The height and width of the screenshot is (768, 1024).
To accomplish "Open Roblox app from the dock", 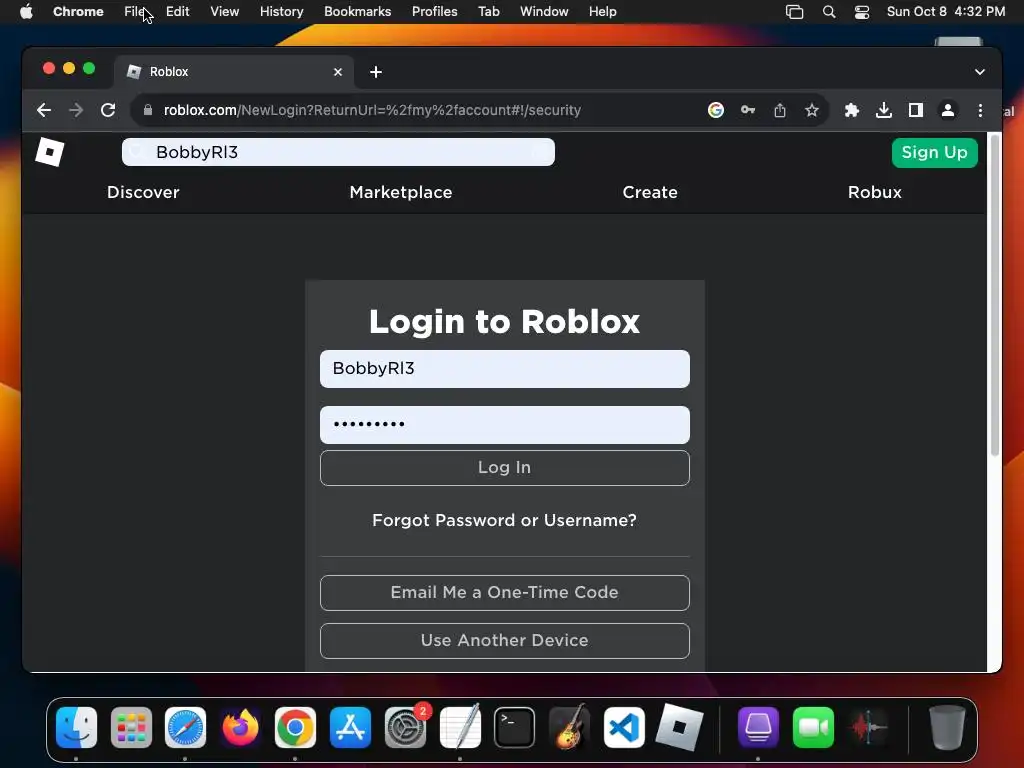I will click(x=679, y=728).
